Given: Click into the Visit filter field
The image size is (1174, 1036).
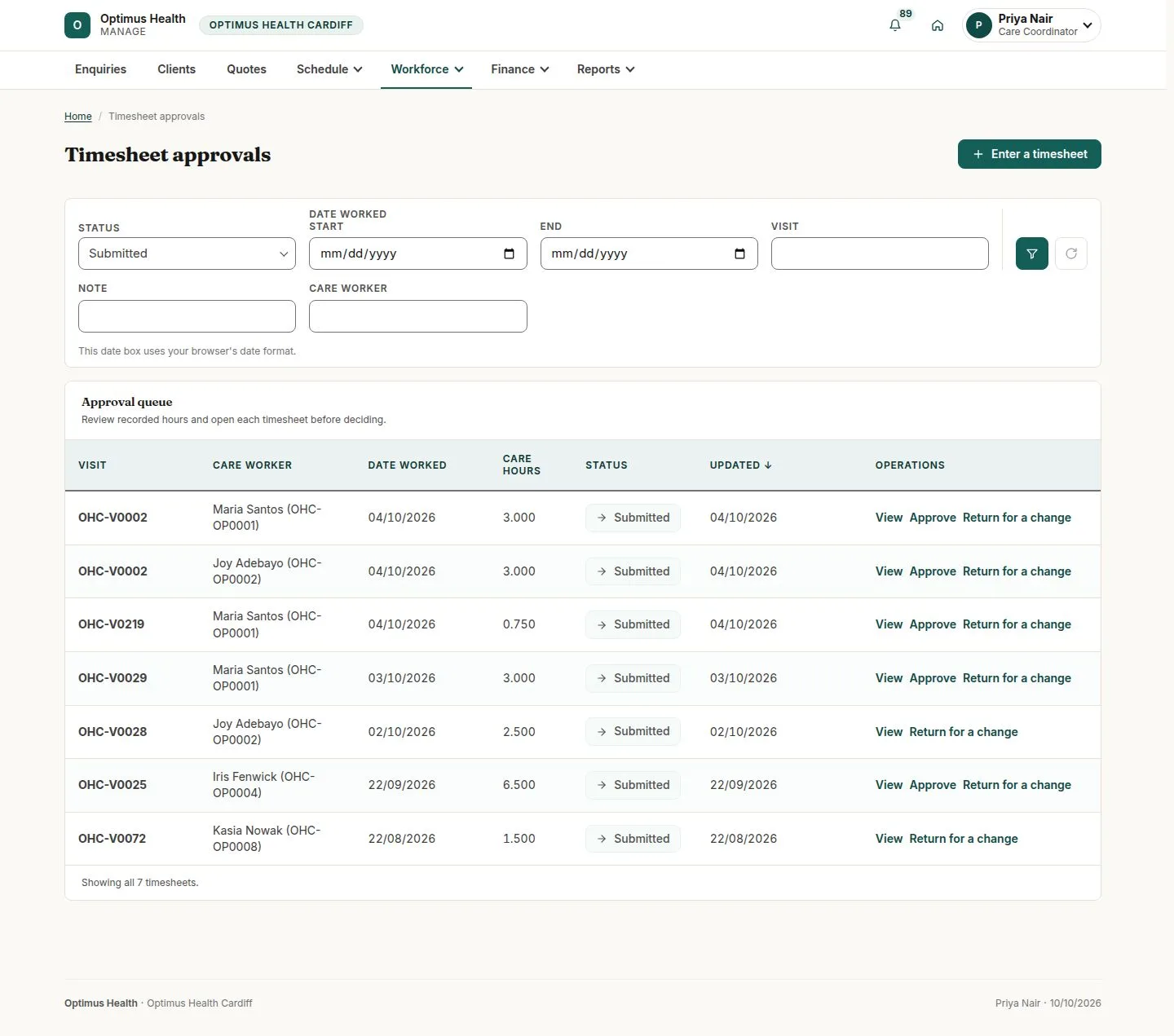Looking at the screenshot, I should tap(880, 253).
